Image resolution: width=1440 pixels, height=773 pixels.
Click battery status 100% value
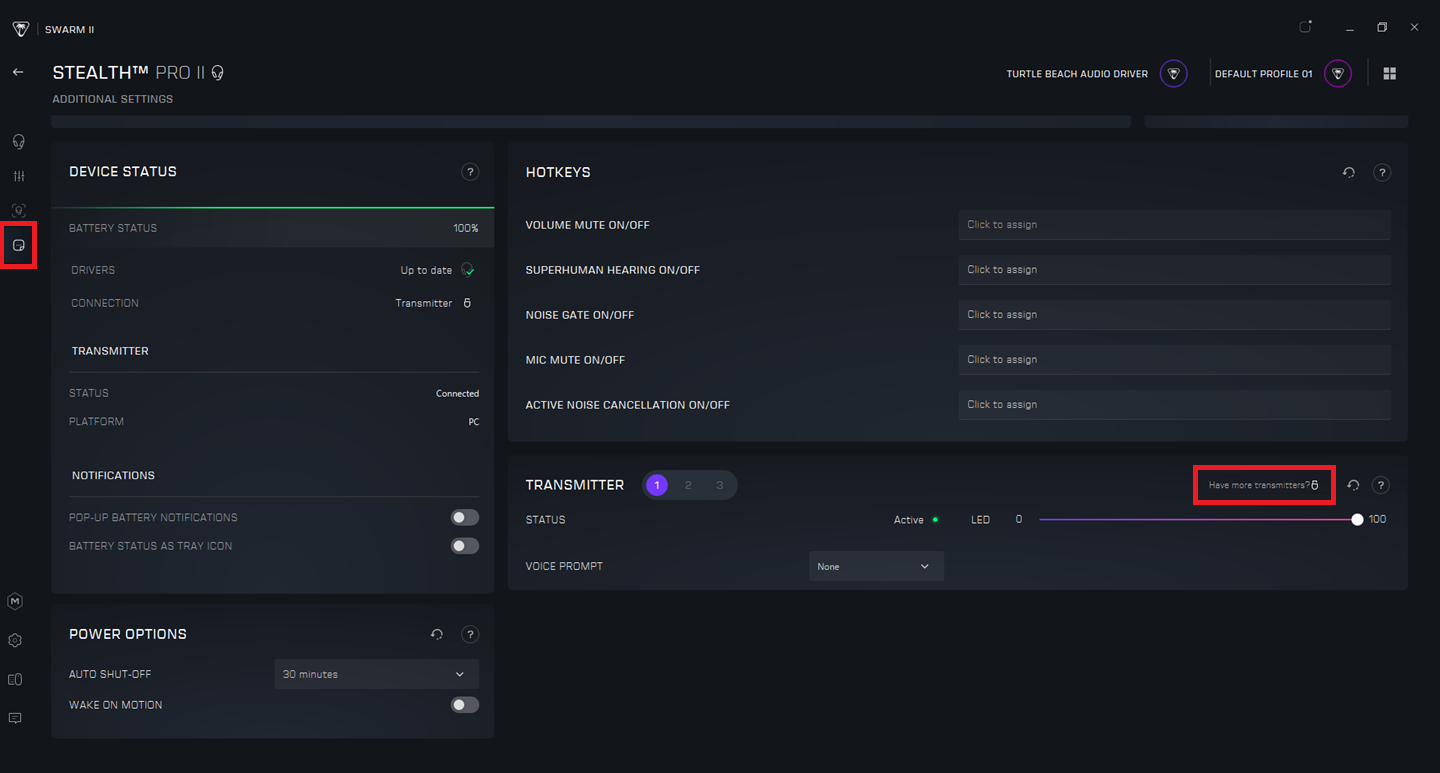point(466,228)
